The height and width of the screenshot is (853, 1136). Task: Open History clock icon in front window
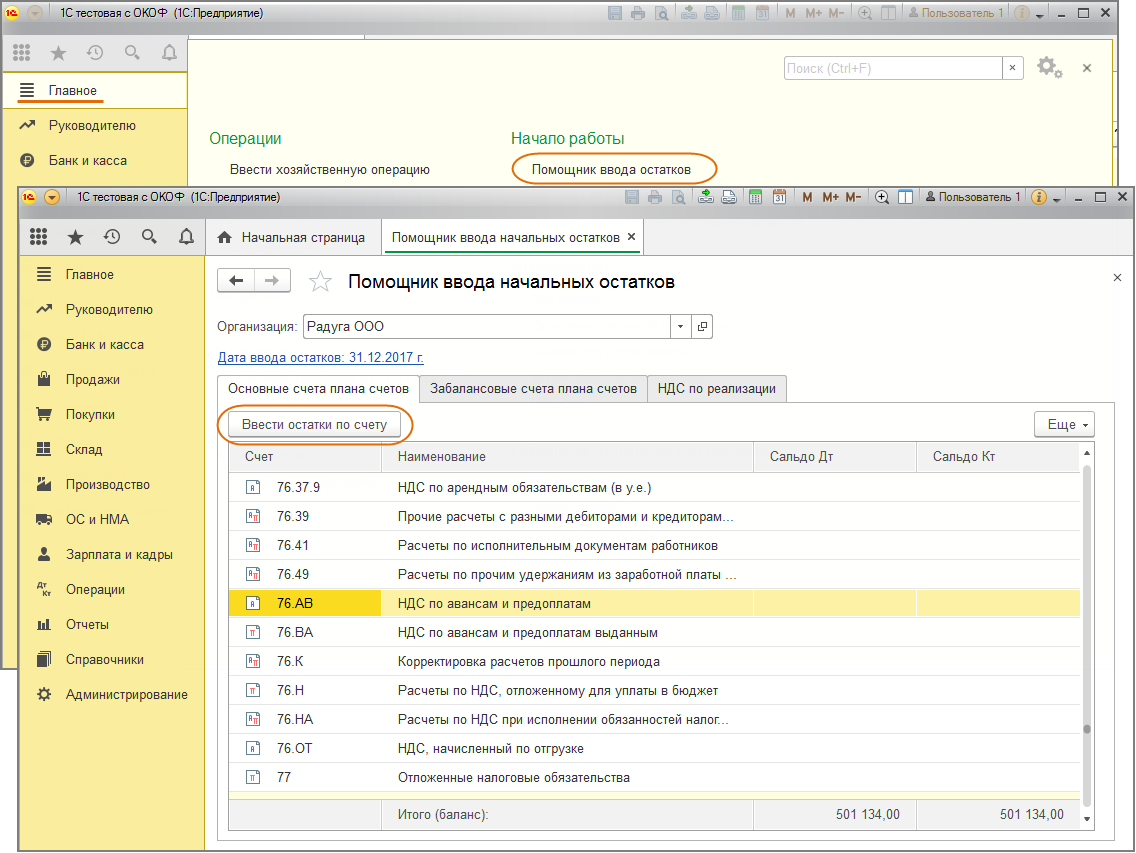112,236
